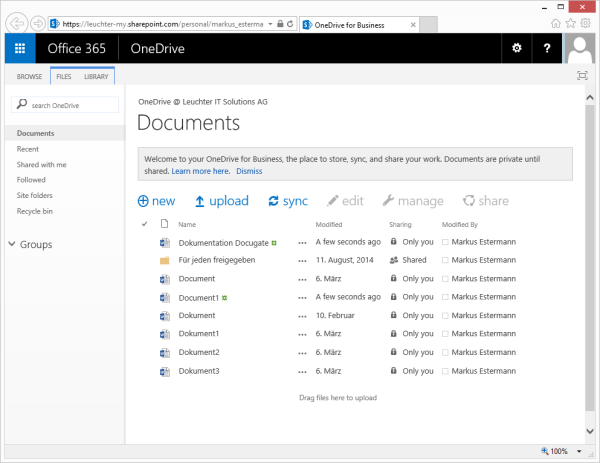Click the zoom 100% magnifier in status bar

[545, 451]
